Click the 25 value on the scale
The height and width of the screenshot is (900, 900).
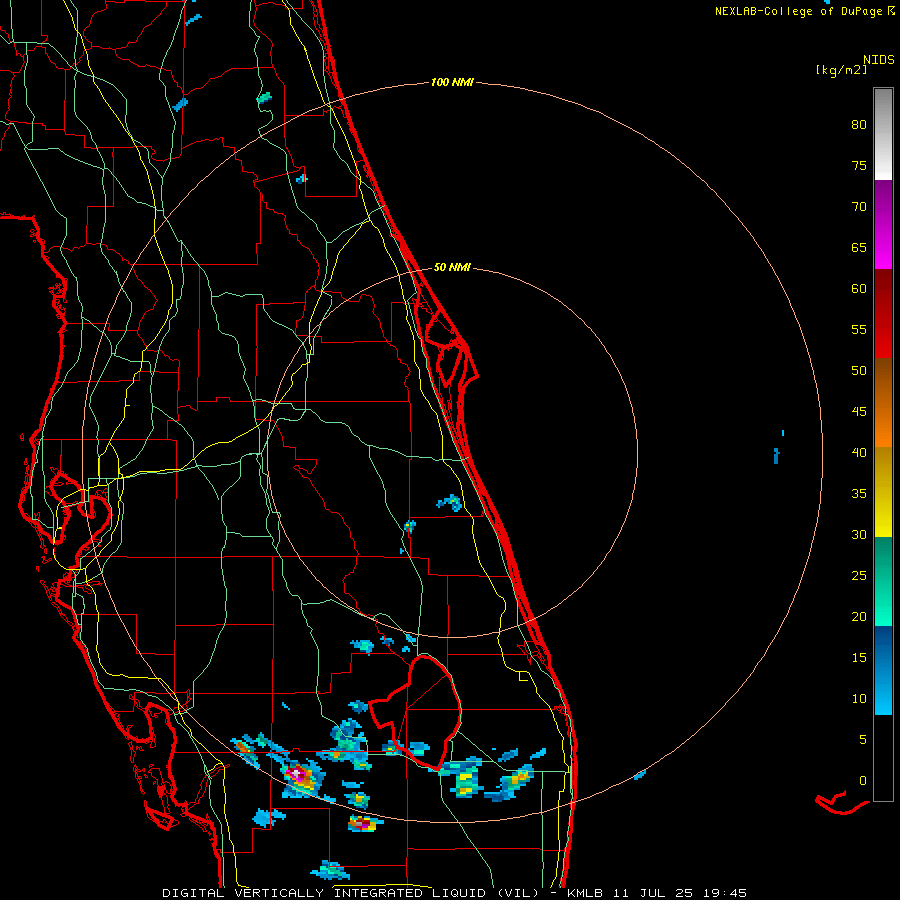click(859, 575)
